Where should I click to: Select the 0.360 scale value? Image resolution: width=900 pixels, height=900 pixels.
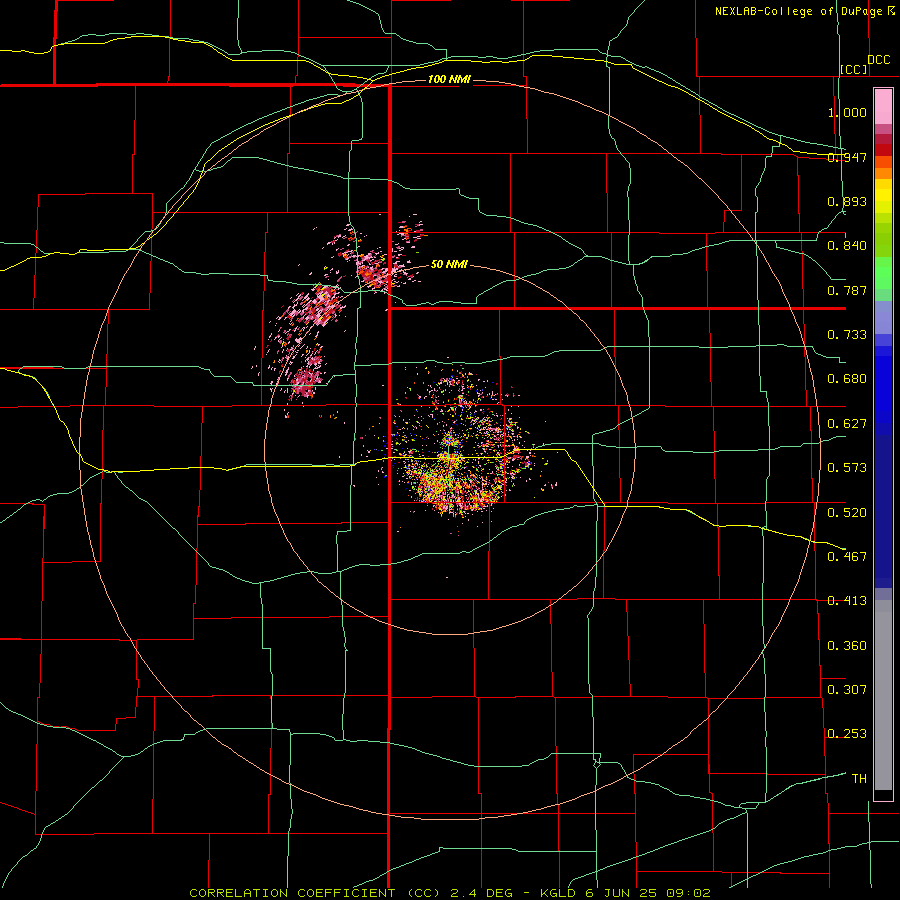(847, 646)
